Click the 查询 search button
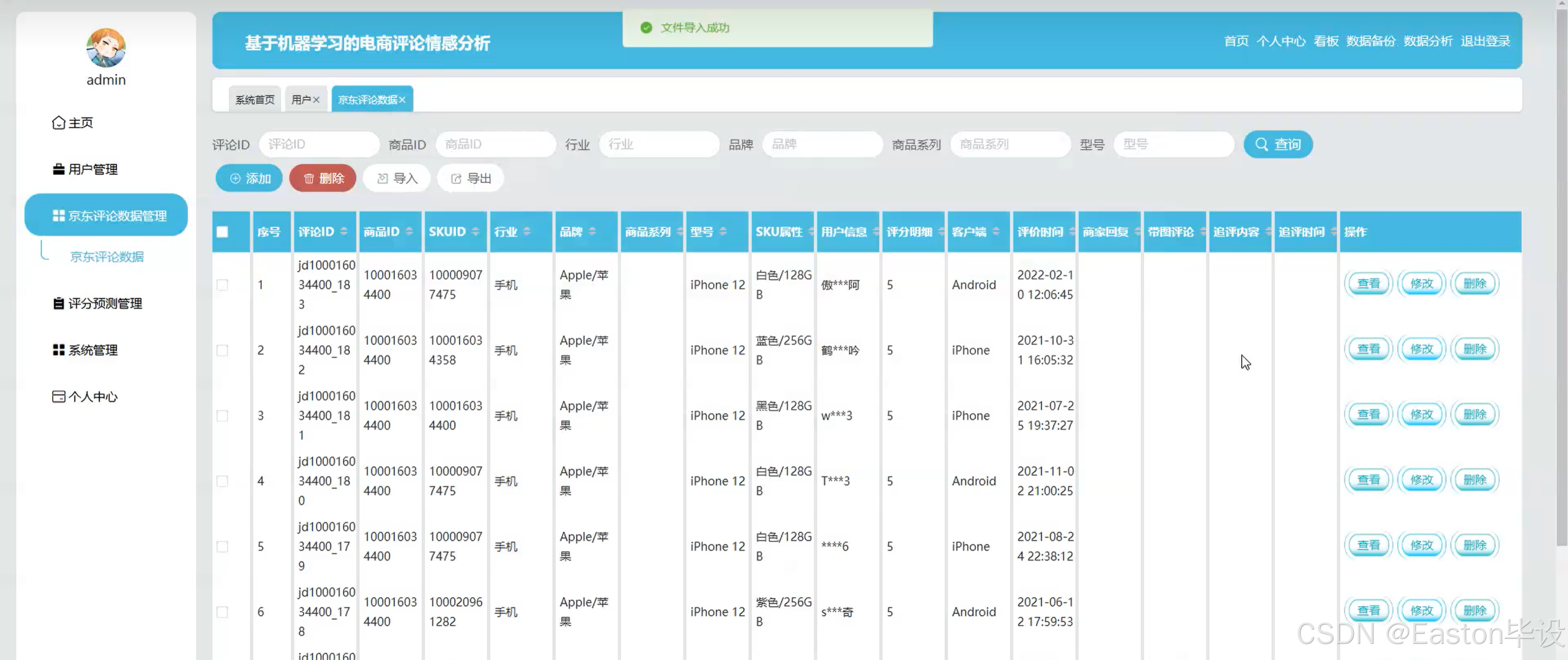 (x=1278, y=144)
